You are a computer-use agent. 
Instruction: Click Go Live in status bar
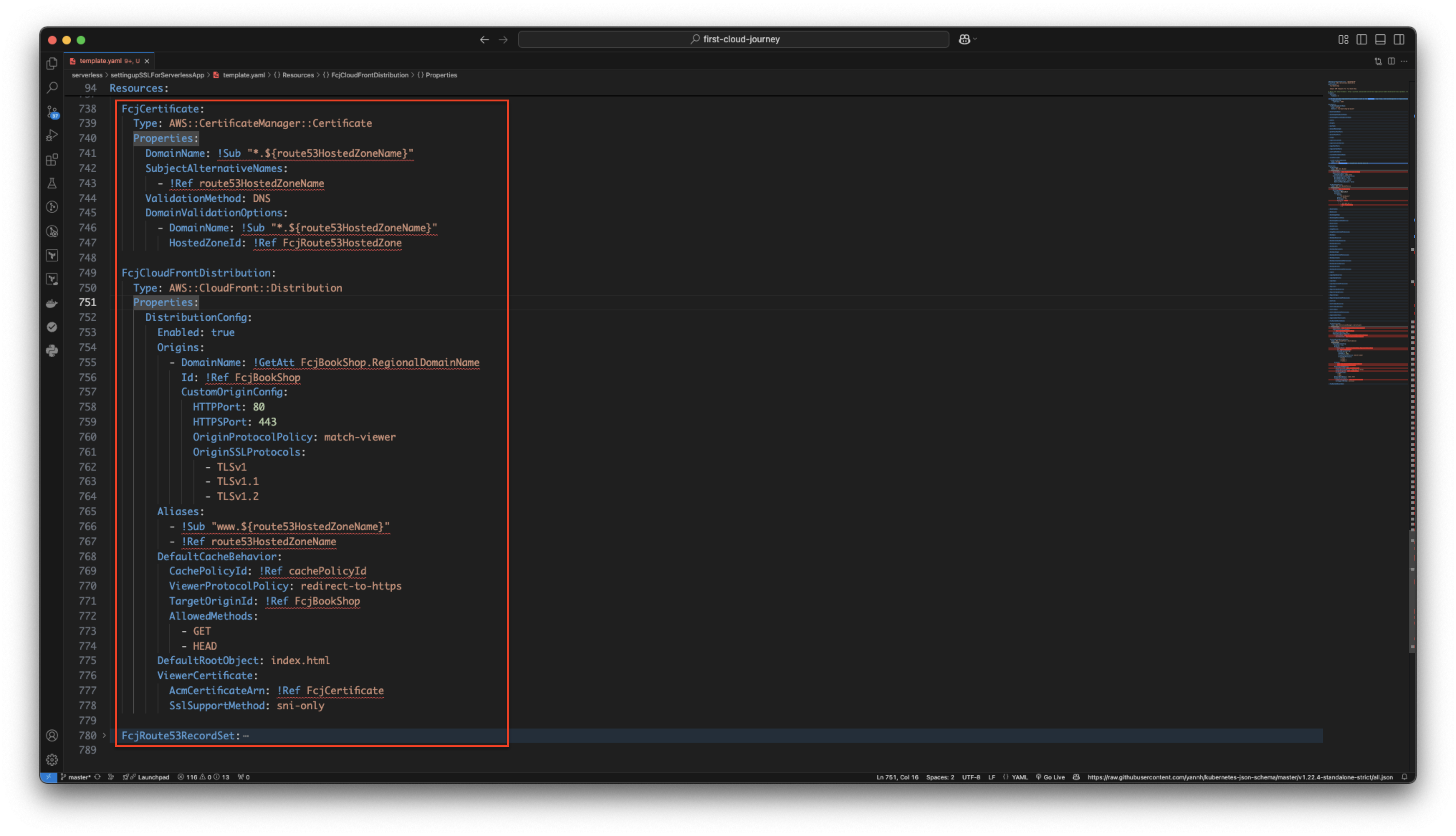tap(1050, 777)
